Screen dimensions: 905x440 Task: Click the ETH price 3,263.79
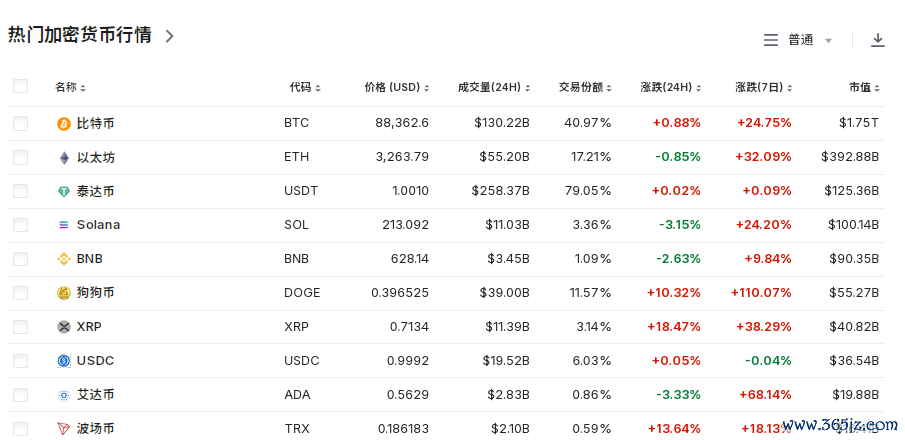tap(402, 157)
